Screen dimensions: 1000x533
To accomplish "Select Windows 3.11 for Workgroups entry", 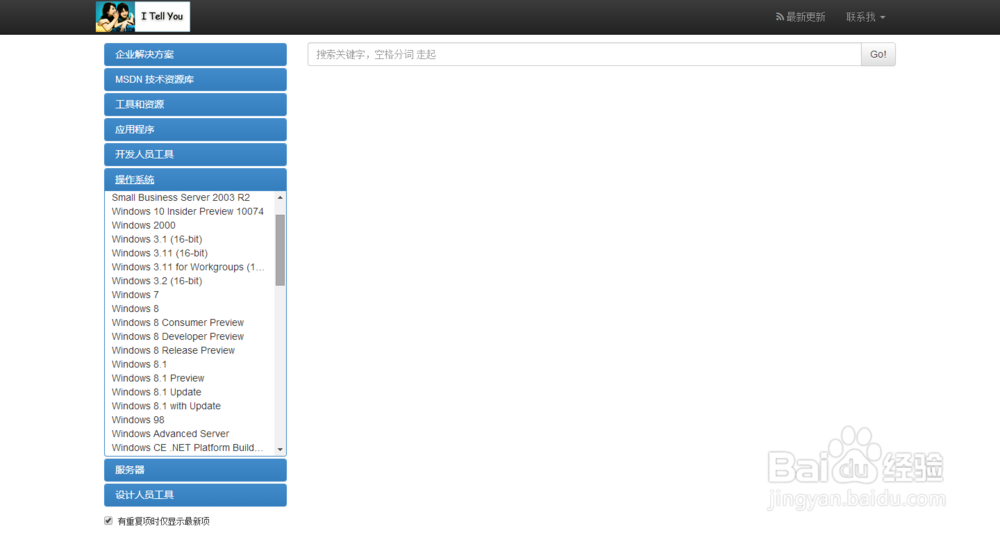I will pyautogui.click(x=188, y=267).
